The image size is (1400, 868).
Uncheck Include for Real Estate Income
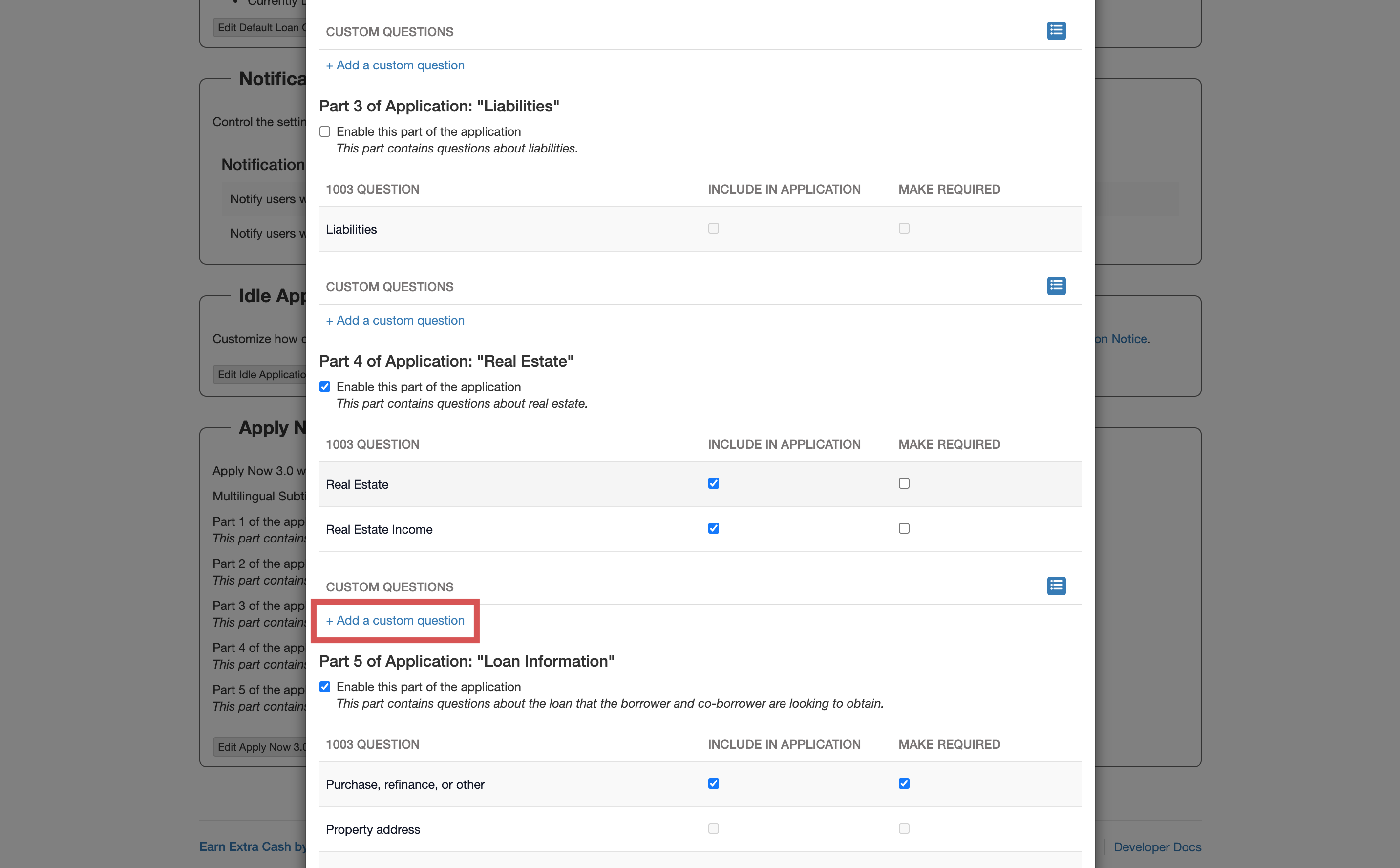(713, 528)
